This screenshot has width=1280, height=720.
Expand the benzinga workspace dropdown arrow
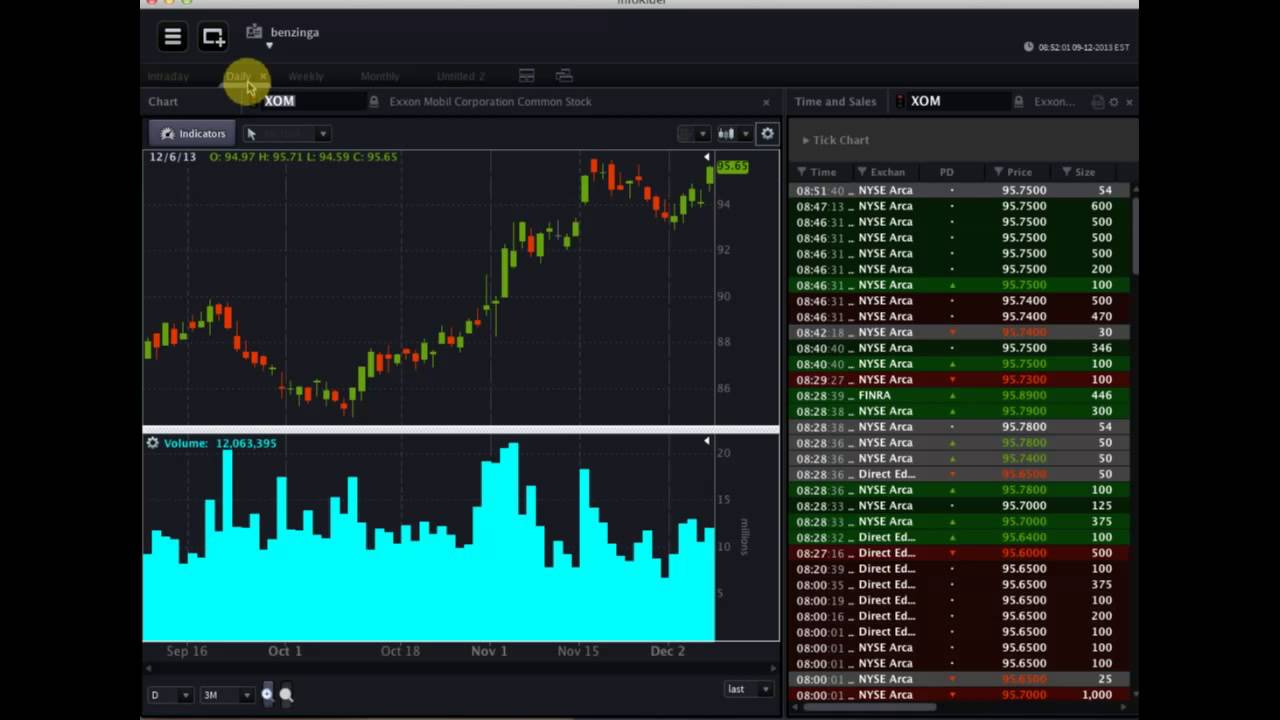tap(269, 46)
